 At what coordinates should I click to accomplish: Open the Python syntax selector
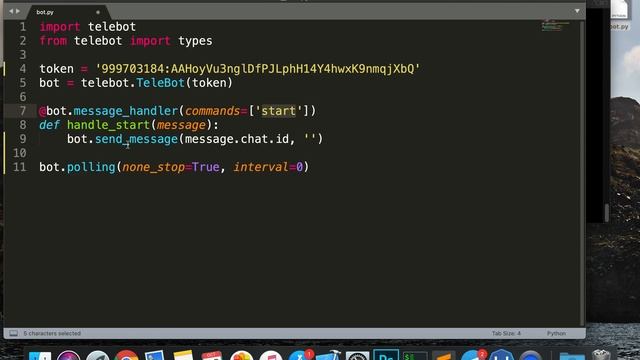click(556, 333)
